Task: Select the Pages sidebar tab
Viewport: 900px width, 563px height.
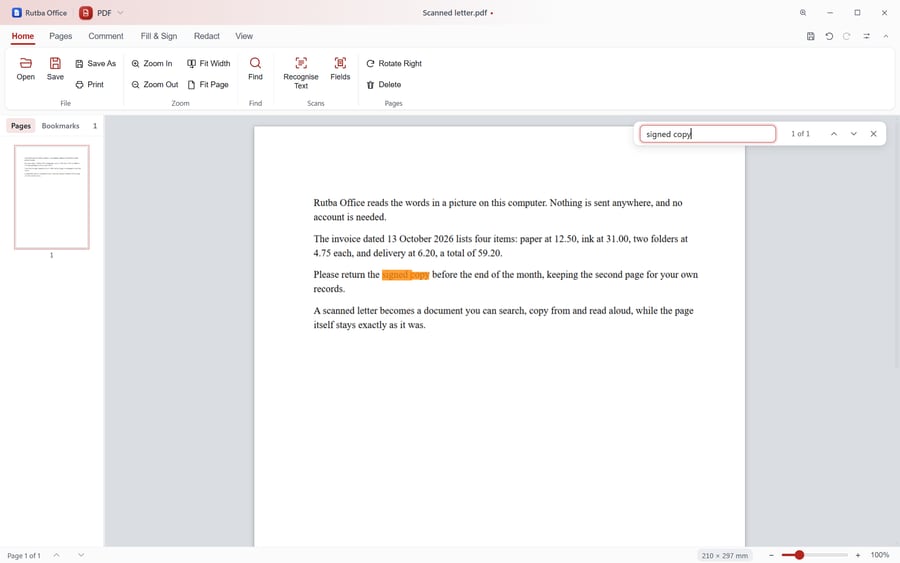Action: click(21, 126)
